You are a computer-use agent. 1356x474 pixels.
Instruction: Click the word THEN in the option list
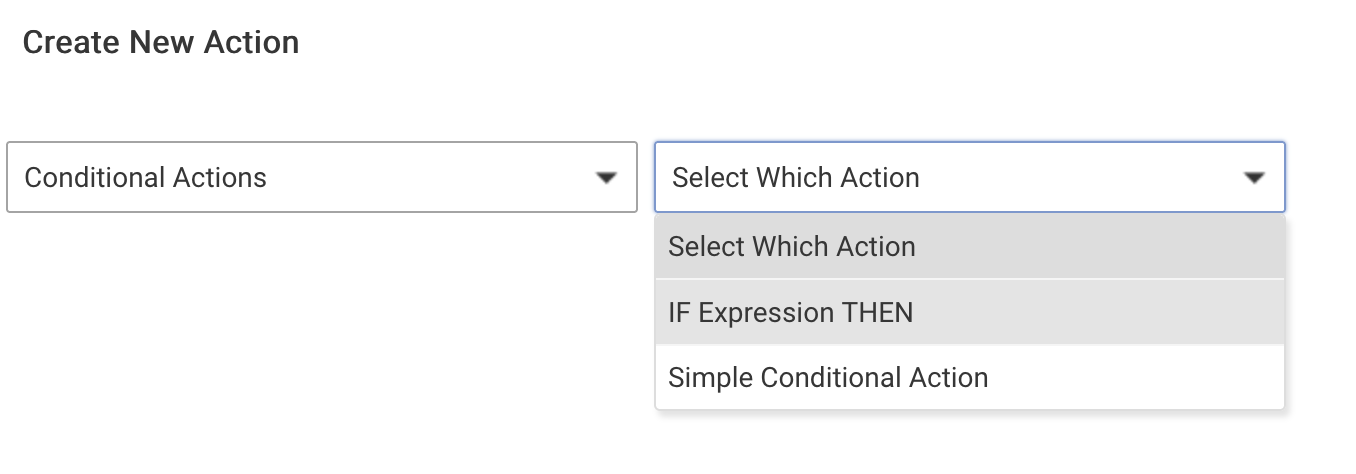(x=877, y=313)
